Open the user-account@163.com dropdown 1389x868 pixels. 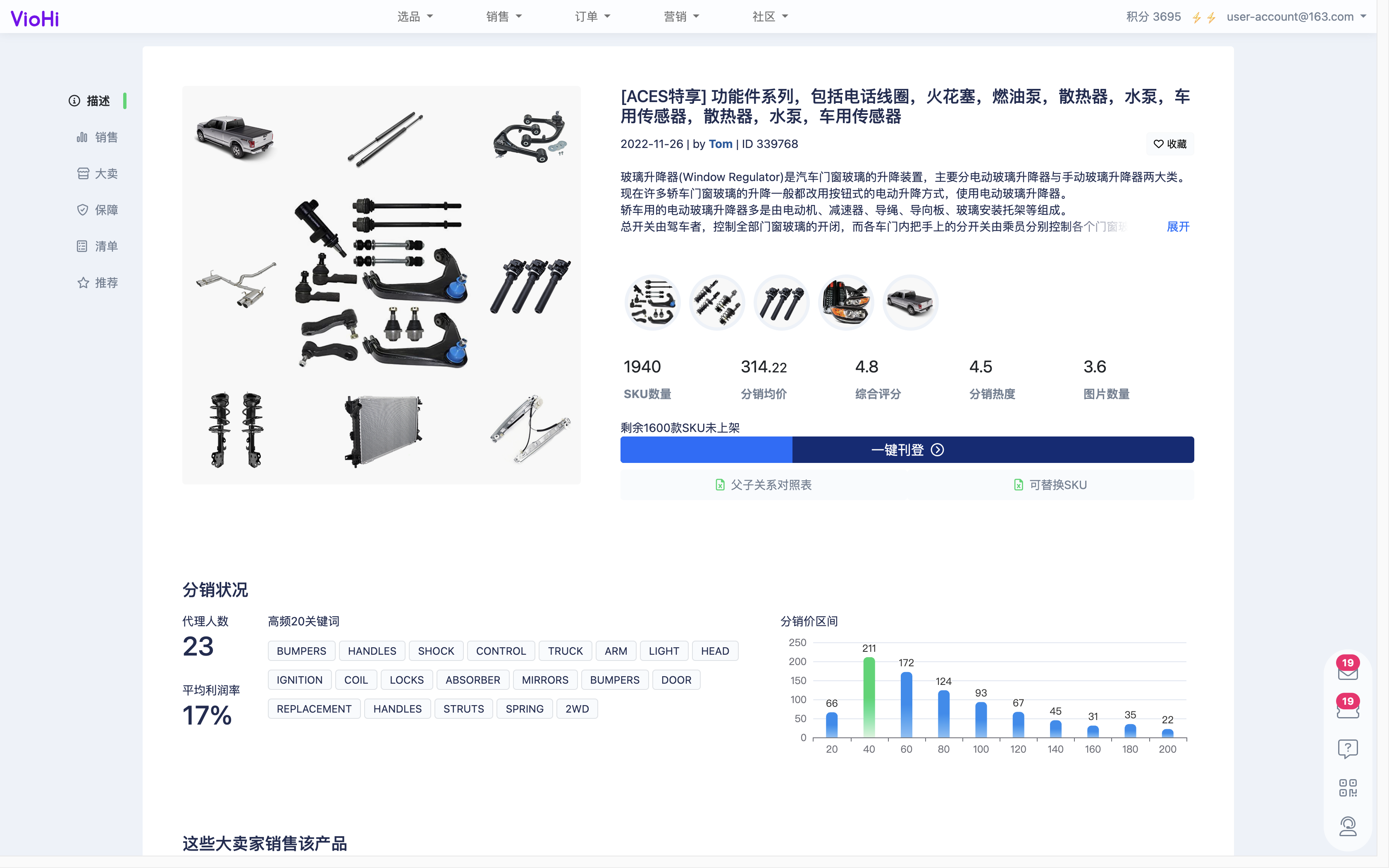1296,17
